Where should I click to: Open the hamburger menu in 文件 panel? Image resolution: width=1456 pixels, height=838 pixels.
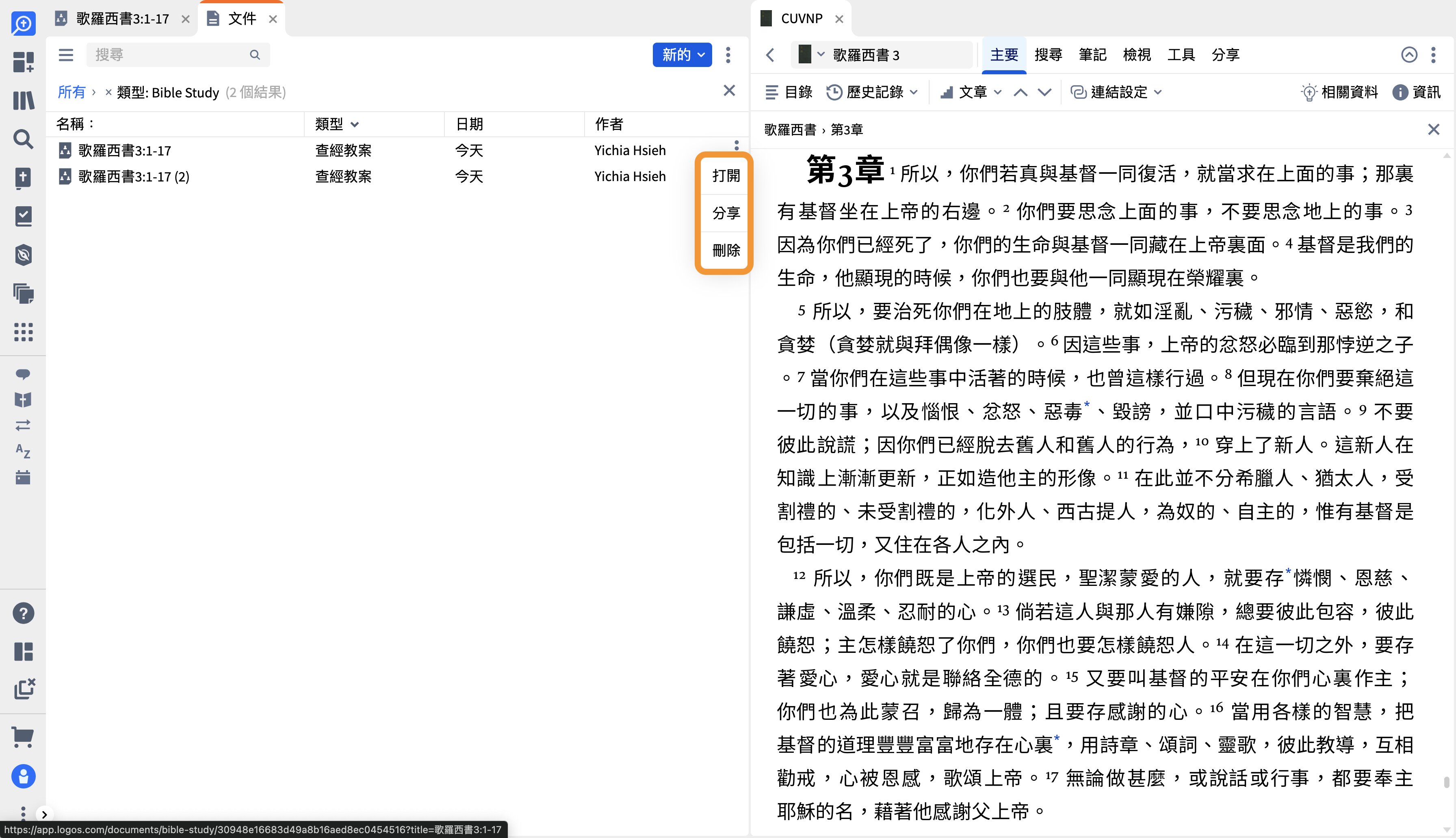(x=66, y=55)
